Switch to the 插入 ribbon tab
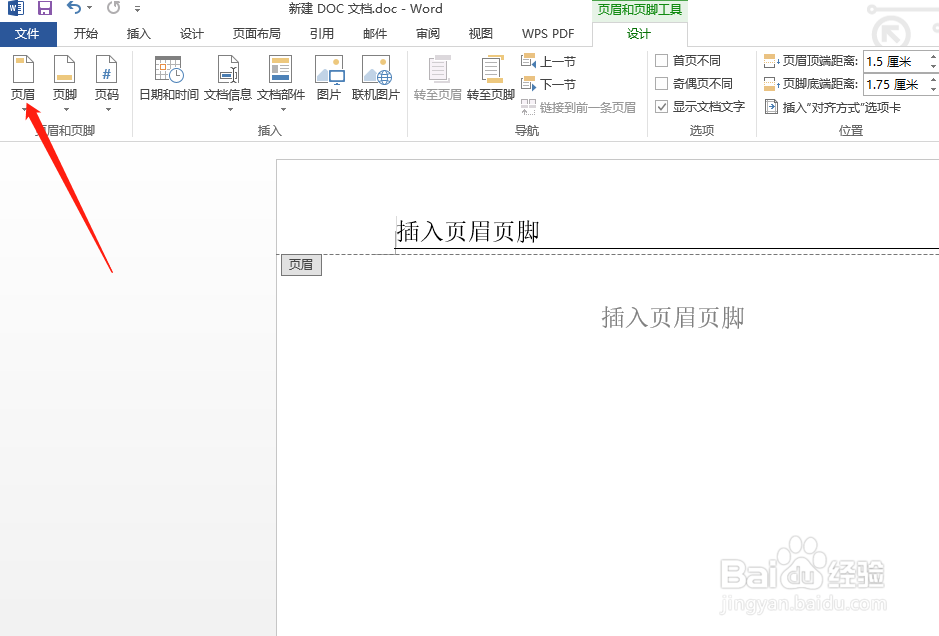The image size is (939, 636). [x=138, y=33]
